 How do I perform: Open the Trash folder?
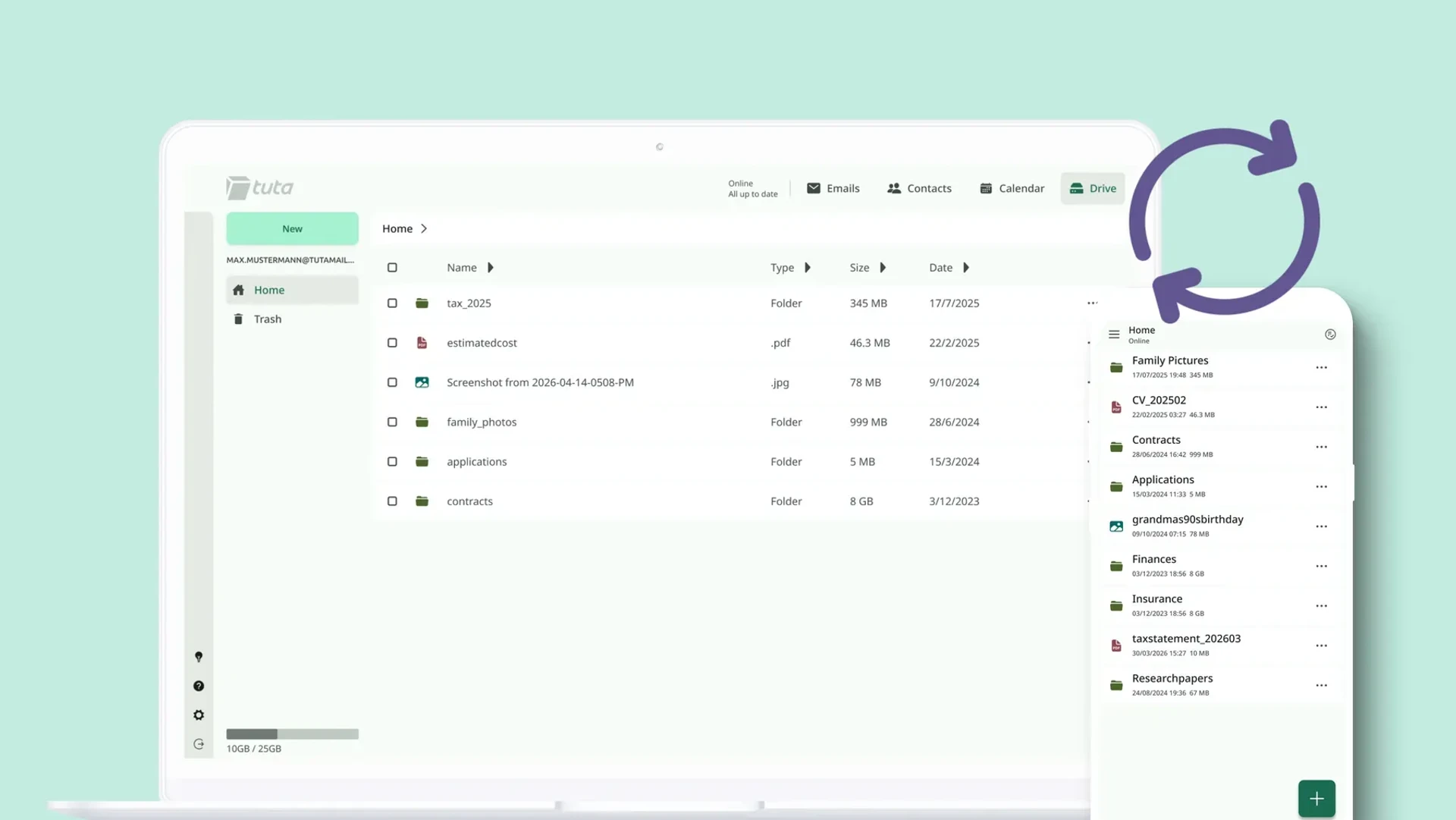pos(266,319)
